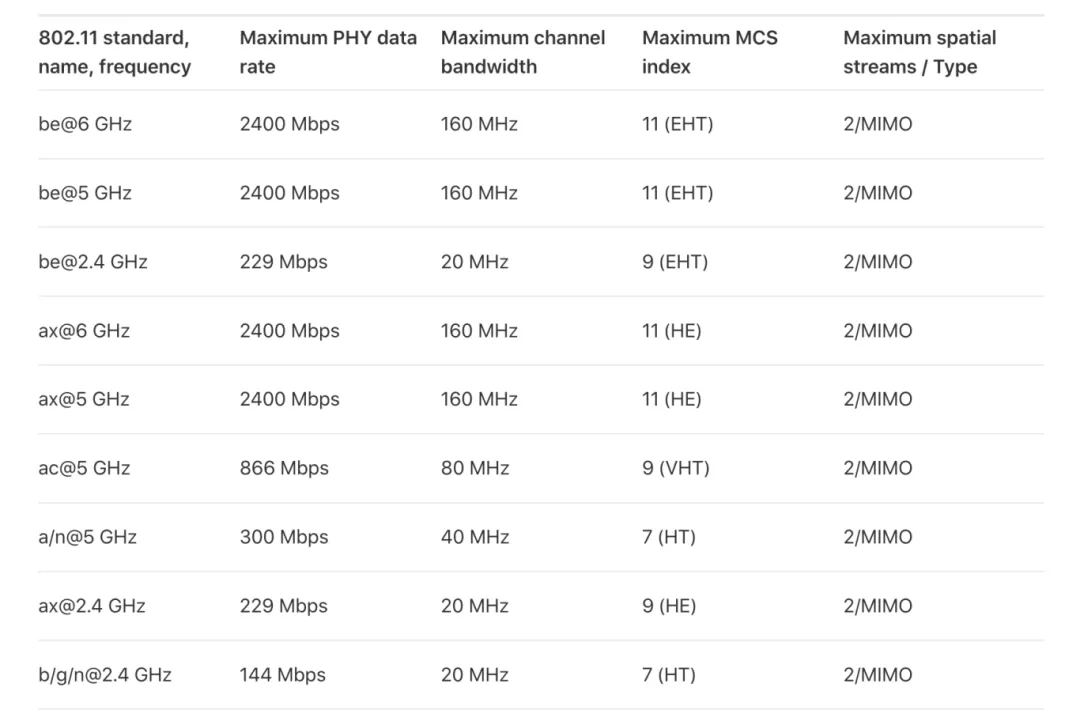The image size is (1080, 725).
Task: Click the "Maximum PHY data rate" header
Action: point(328,52)
